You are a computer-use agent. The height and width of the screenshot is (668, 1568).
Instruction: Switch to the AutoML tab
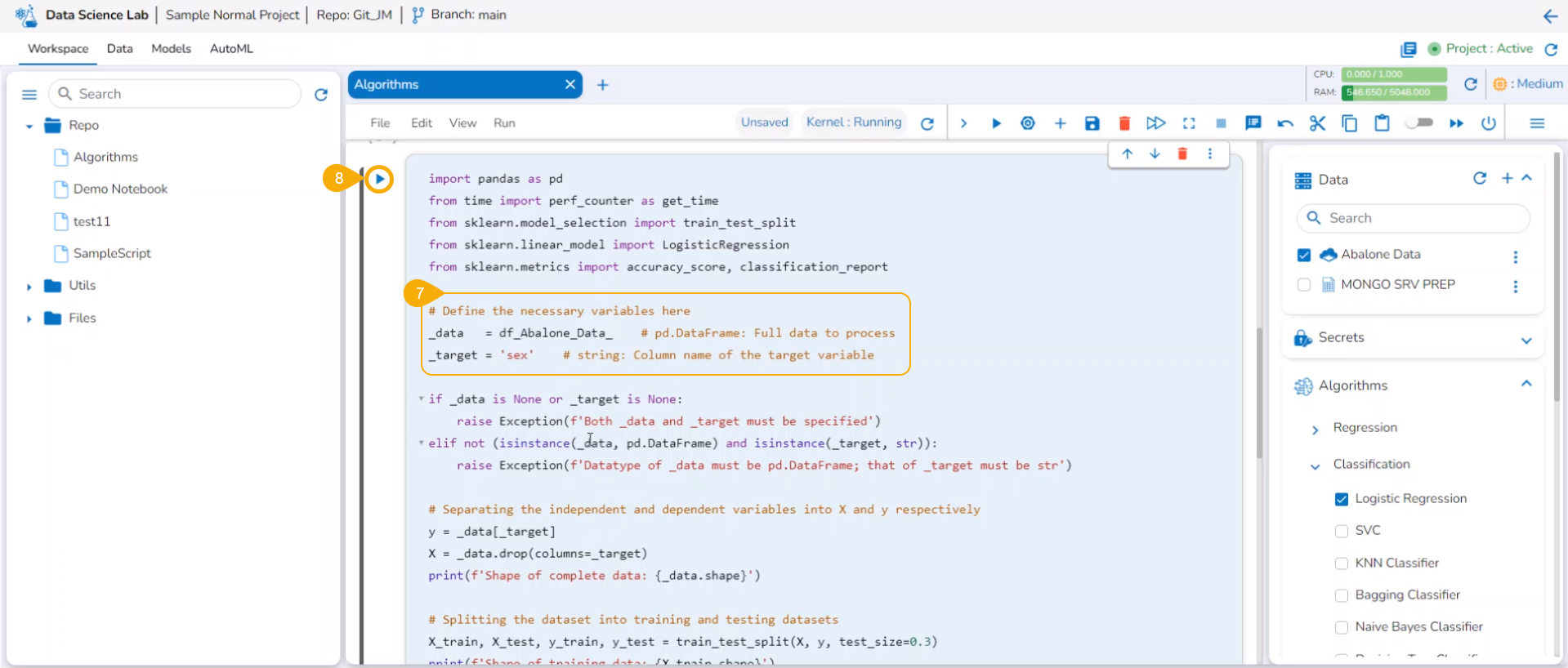[x=231, y=49]
